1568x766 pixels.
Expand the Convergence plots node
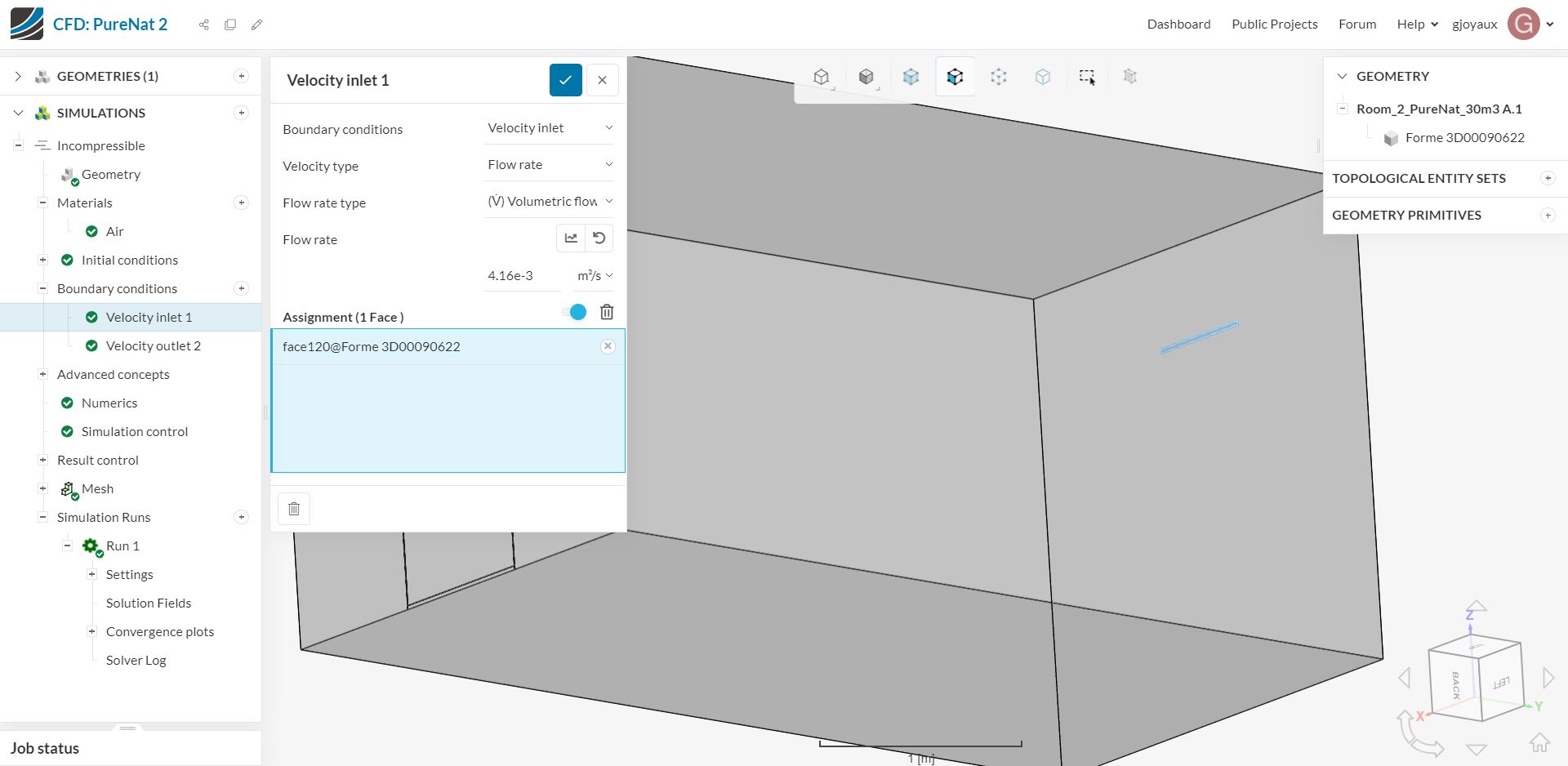pyautogui.click(x=91, y=631)
